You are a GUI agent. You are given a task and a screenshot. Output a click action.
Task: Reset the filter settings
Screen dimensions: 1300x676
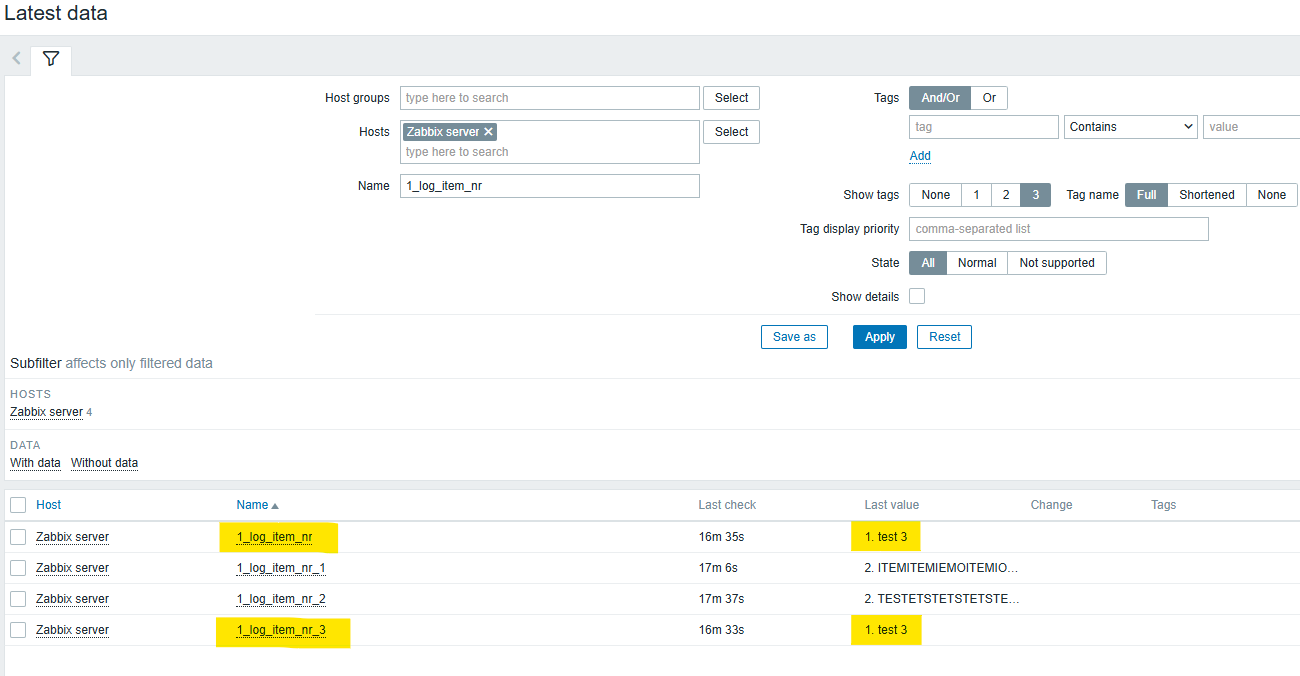(944, 337)
